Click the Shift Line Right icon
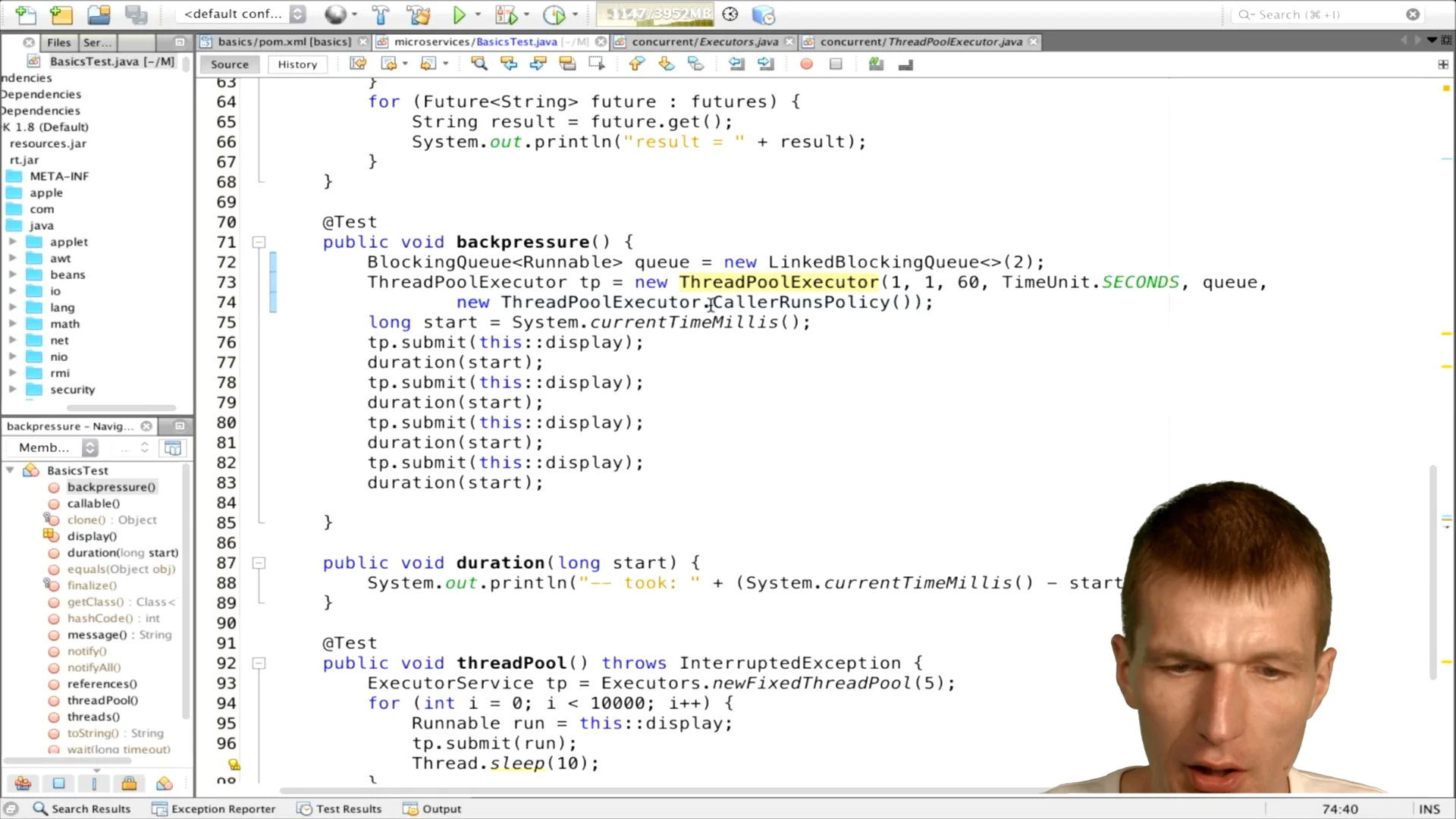 766,64
